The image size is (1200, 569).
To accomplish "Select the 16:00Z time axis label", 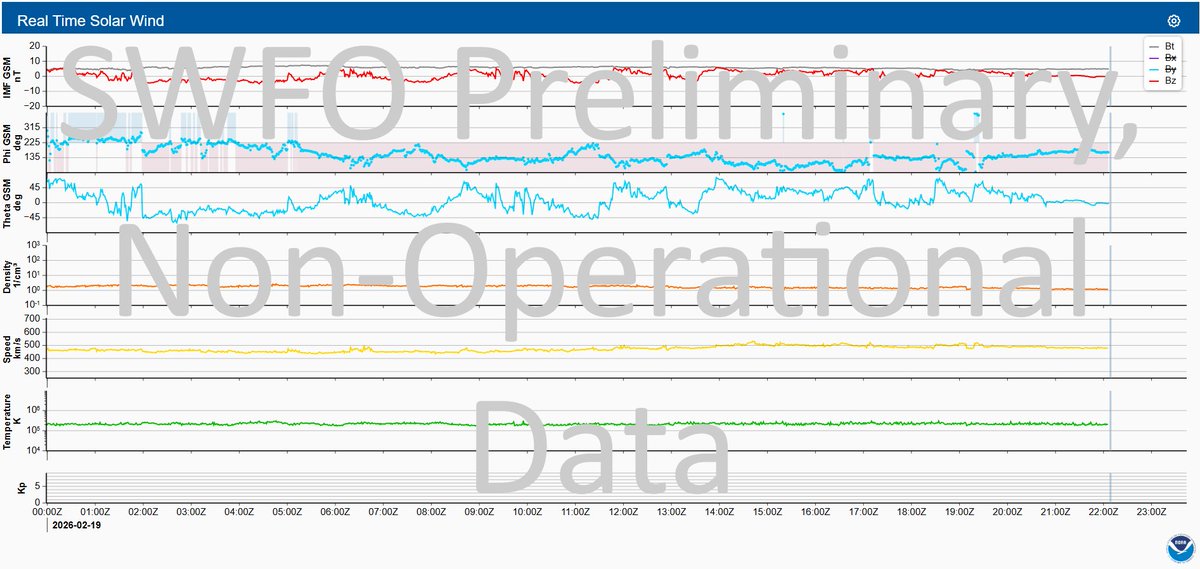I will coord(815,510).
